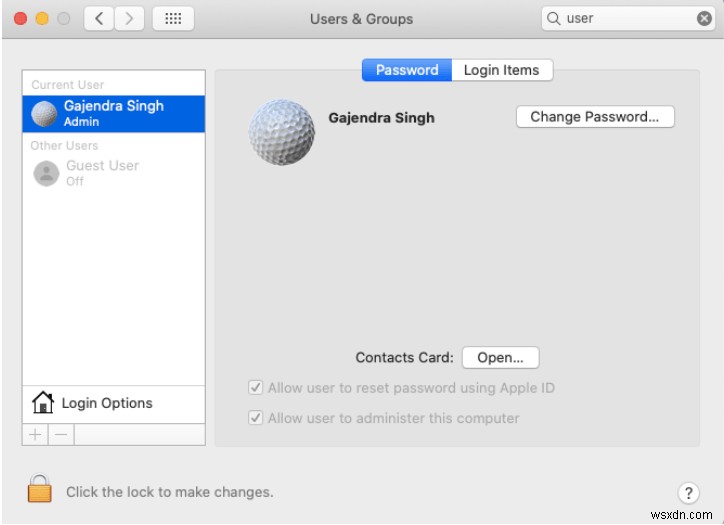Remove a user with the minus button

pyautogui.click(x=61, y=434)
